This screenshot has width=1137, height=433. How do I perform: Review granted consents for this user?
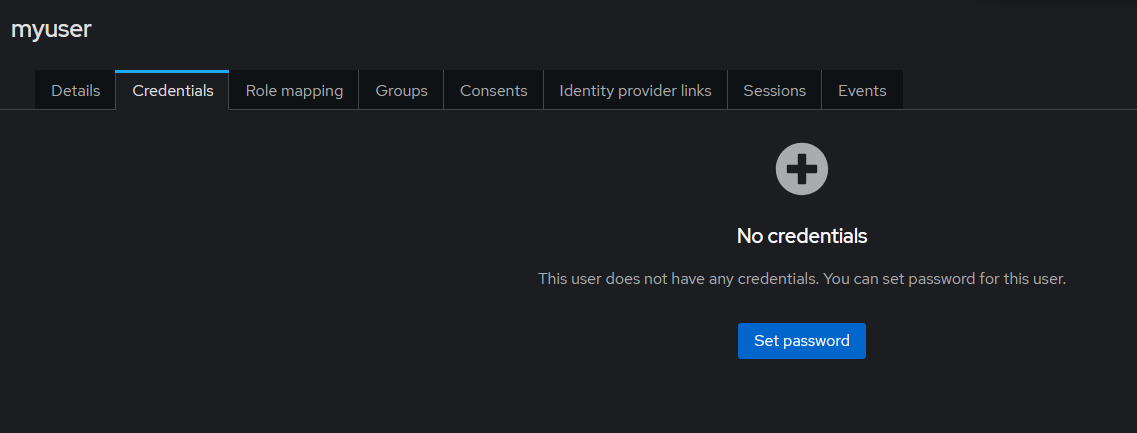pyautogui.click(x=493, y=90)
